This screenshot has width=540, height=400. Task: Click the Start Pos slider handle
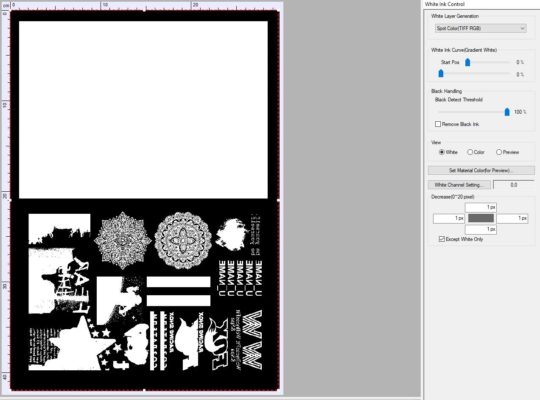click(x=467, y=62)
